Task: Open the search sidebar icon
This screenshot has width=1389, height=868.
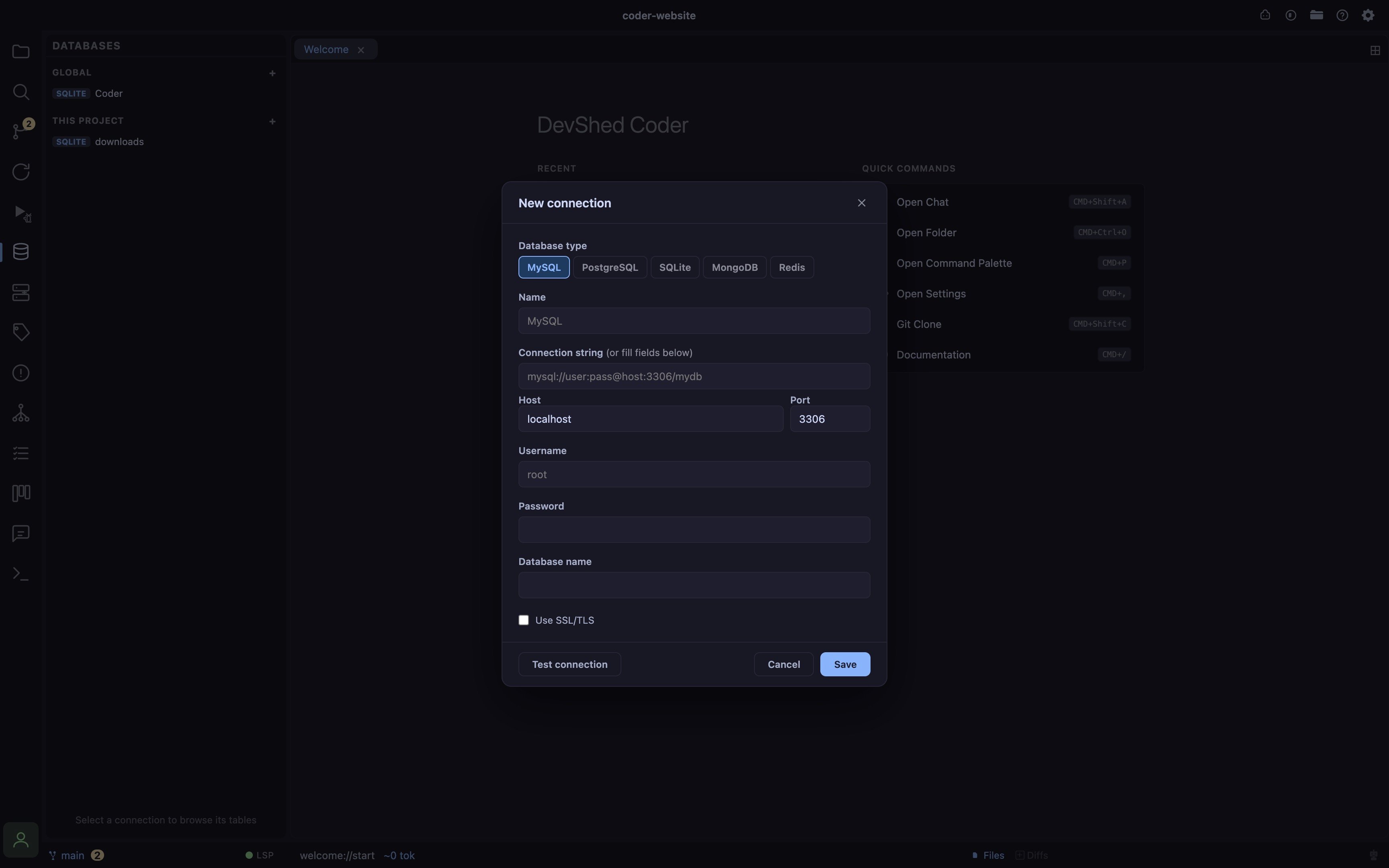Action: 20,92
